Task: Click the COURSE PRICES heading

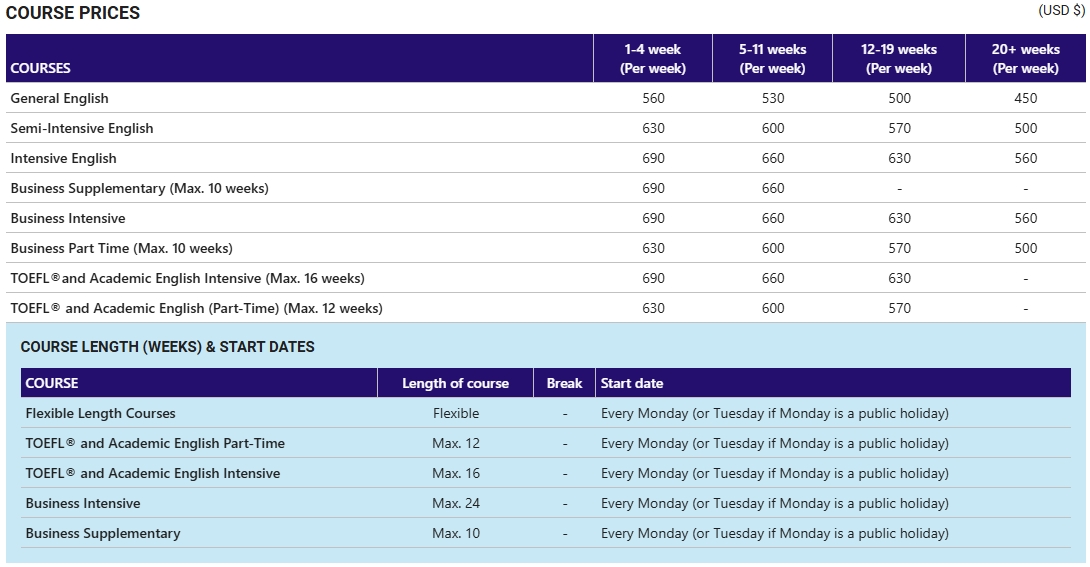Action: pyautogui.click(x=73, y=13)
